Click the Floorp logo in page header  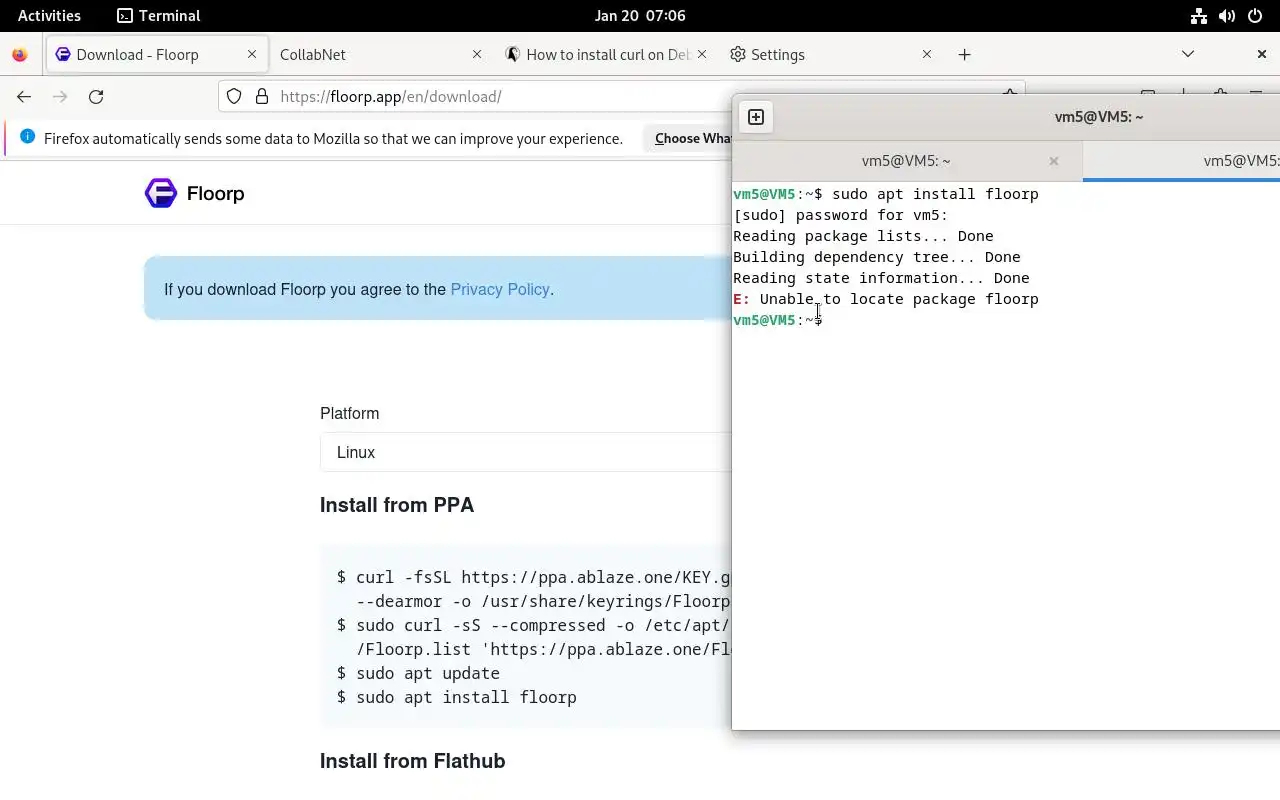click(195, 193)
